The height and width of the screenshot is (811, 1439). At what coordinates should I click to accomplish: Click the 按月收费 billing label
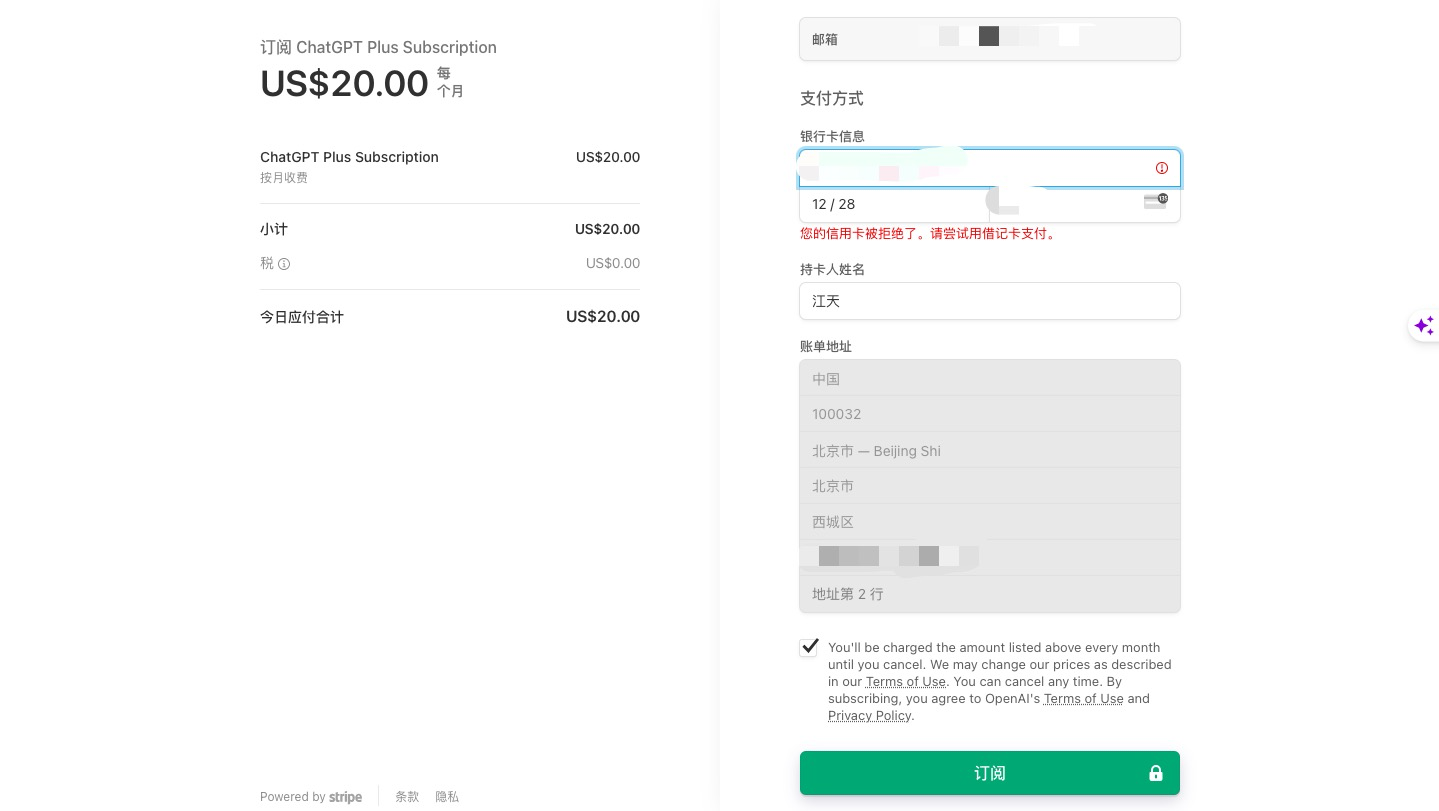point(284,178)
